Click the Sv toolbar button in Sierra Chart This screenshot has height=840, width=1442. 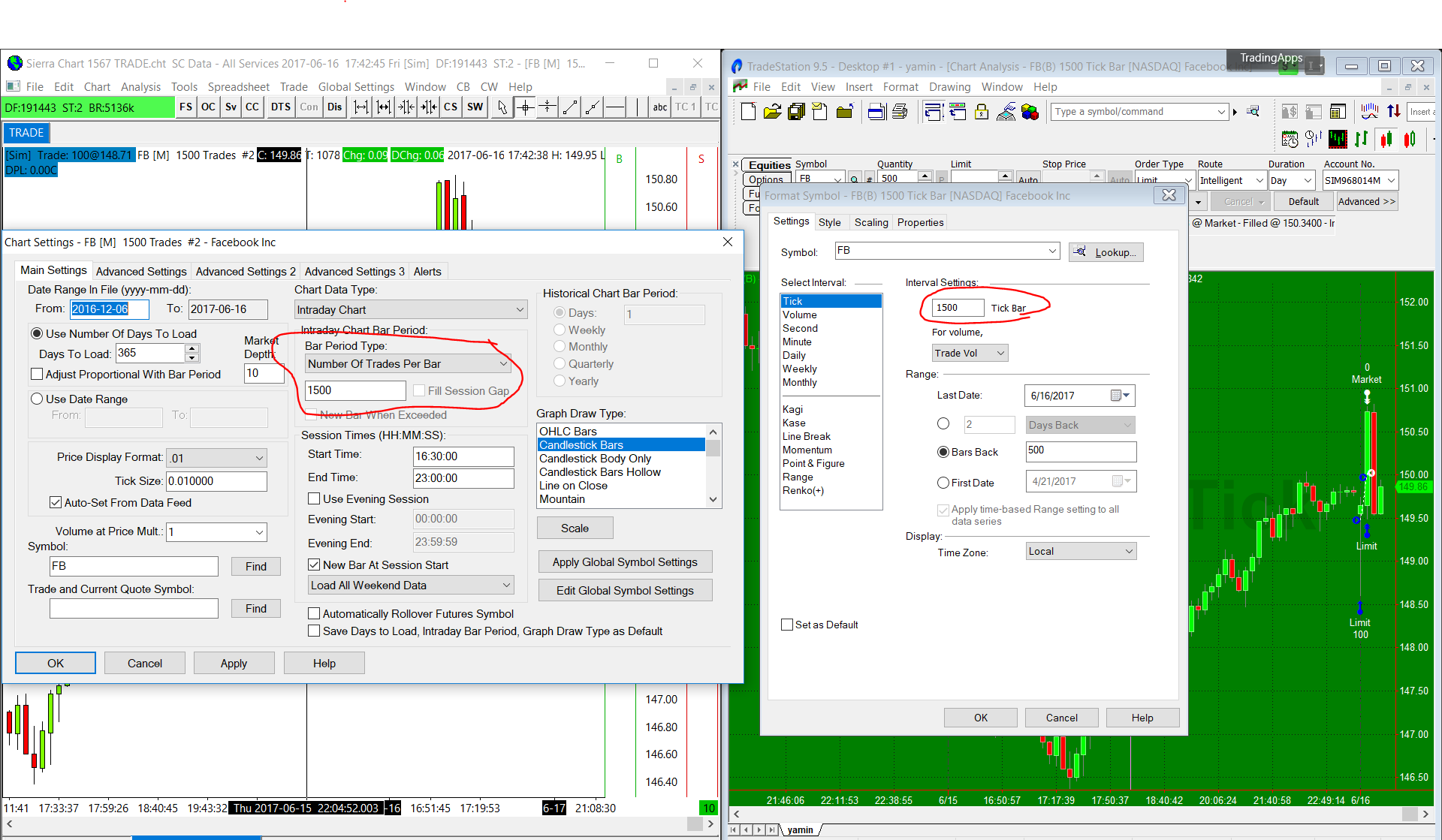231,107
